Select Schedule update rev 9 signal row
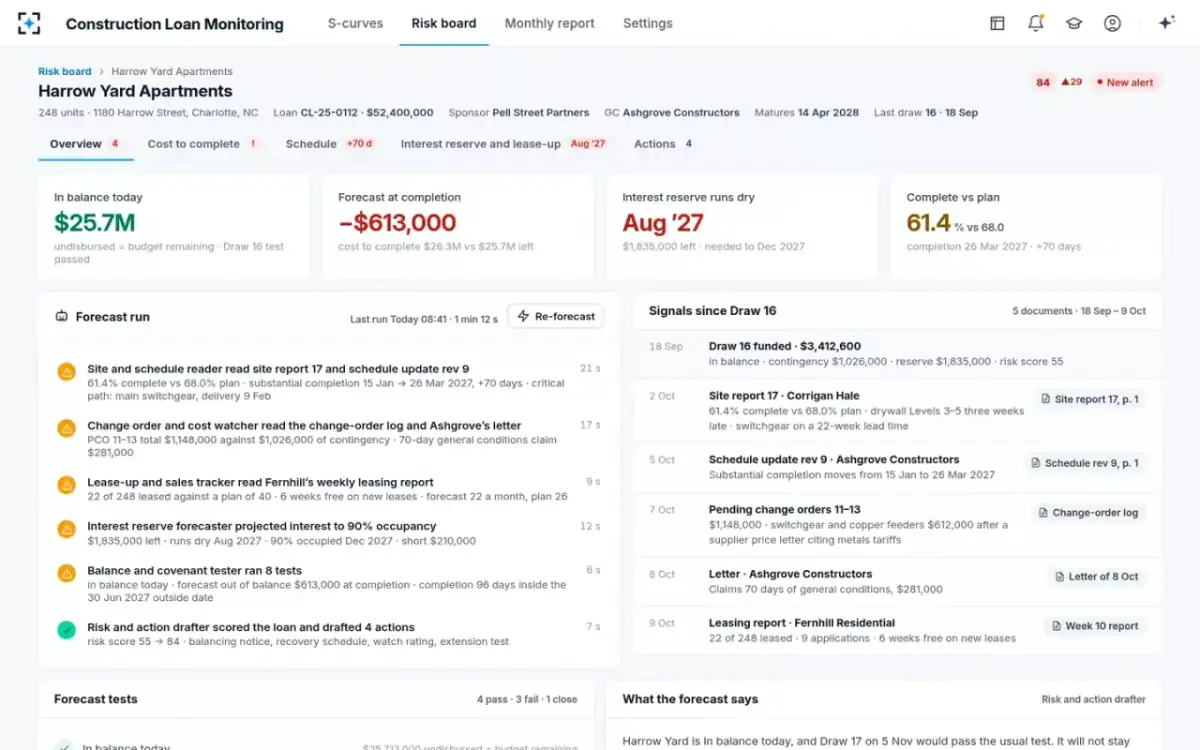1200x750 pixels. (898, 467)
